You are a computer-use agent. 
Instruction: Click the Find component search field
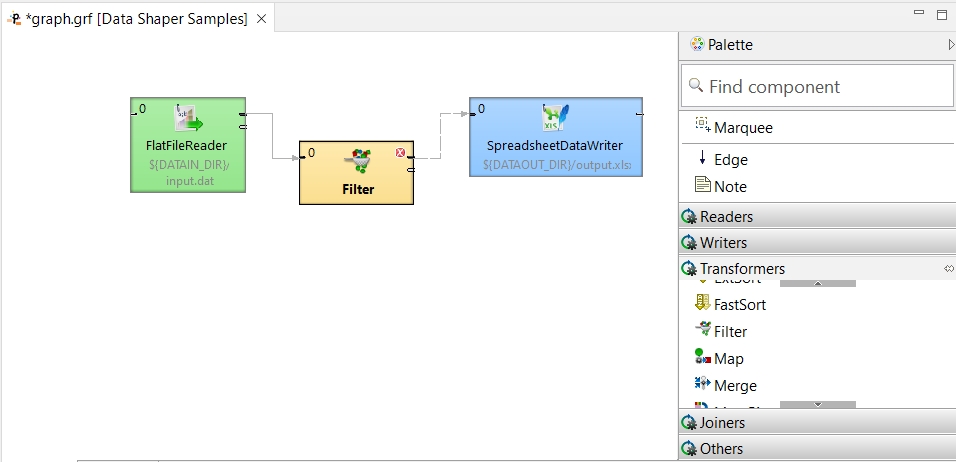point(817,86)
